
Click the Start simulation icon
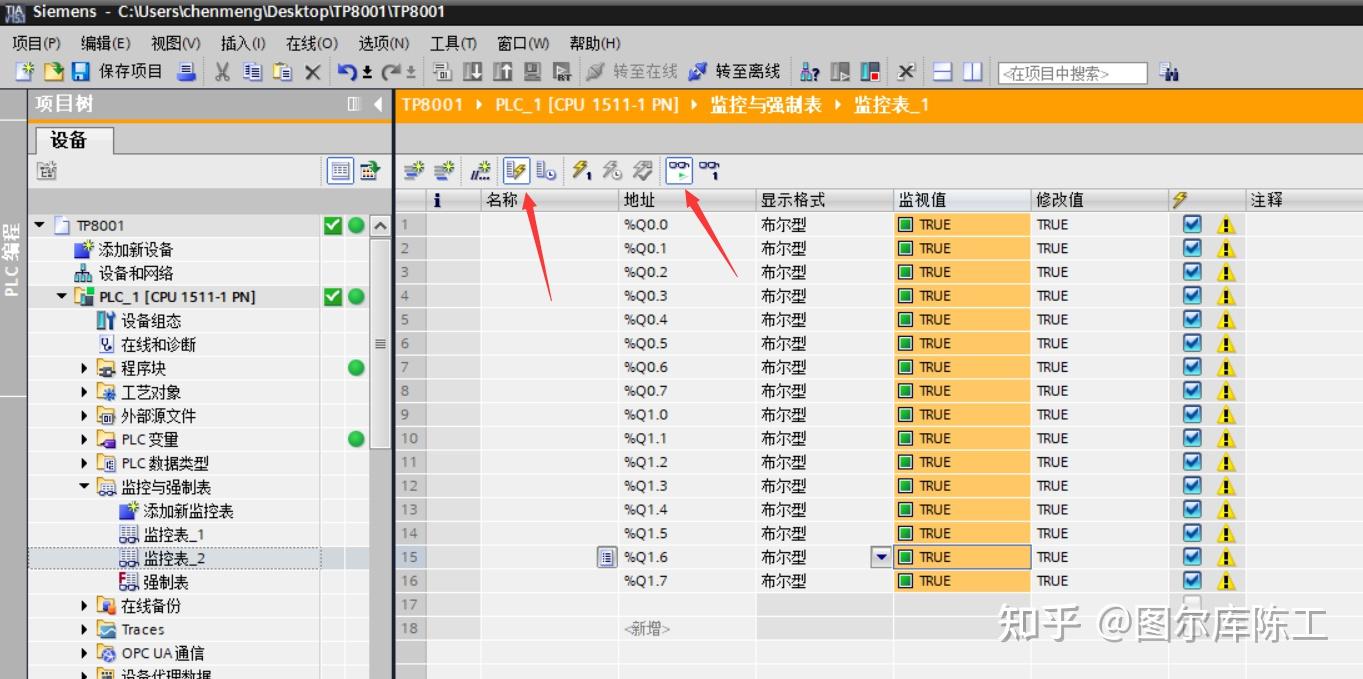[533, 72]
